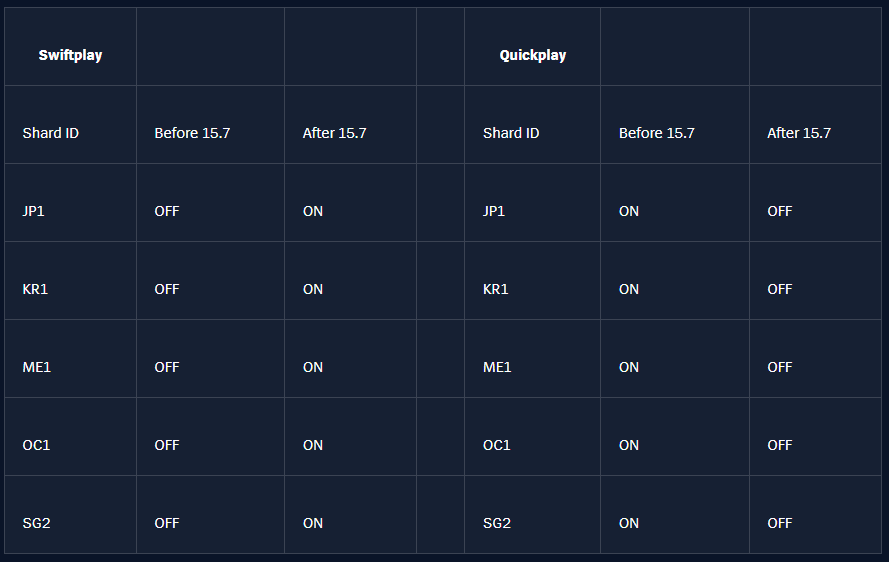This screenshot has width=889, height=562.
Task: Click the ON value for Swiftplay SG2
Action: click(x=313, y=523)
